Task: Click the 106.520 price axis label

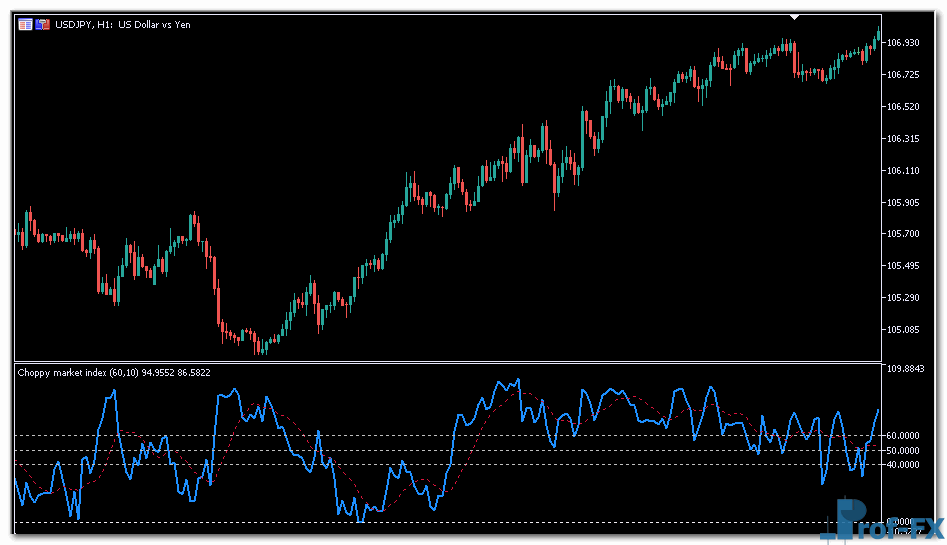Action: 902,107
